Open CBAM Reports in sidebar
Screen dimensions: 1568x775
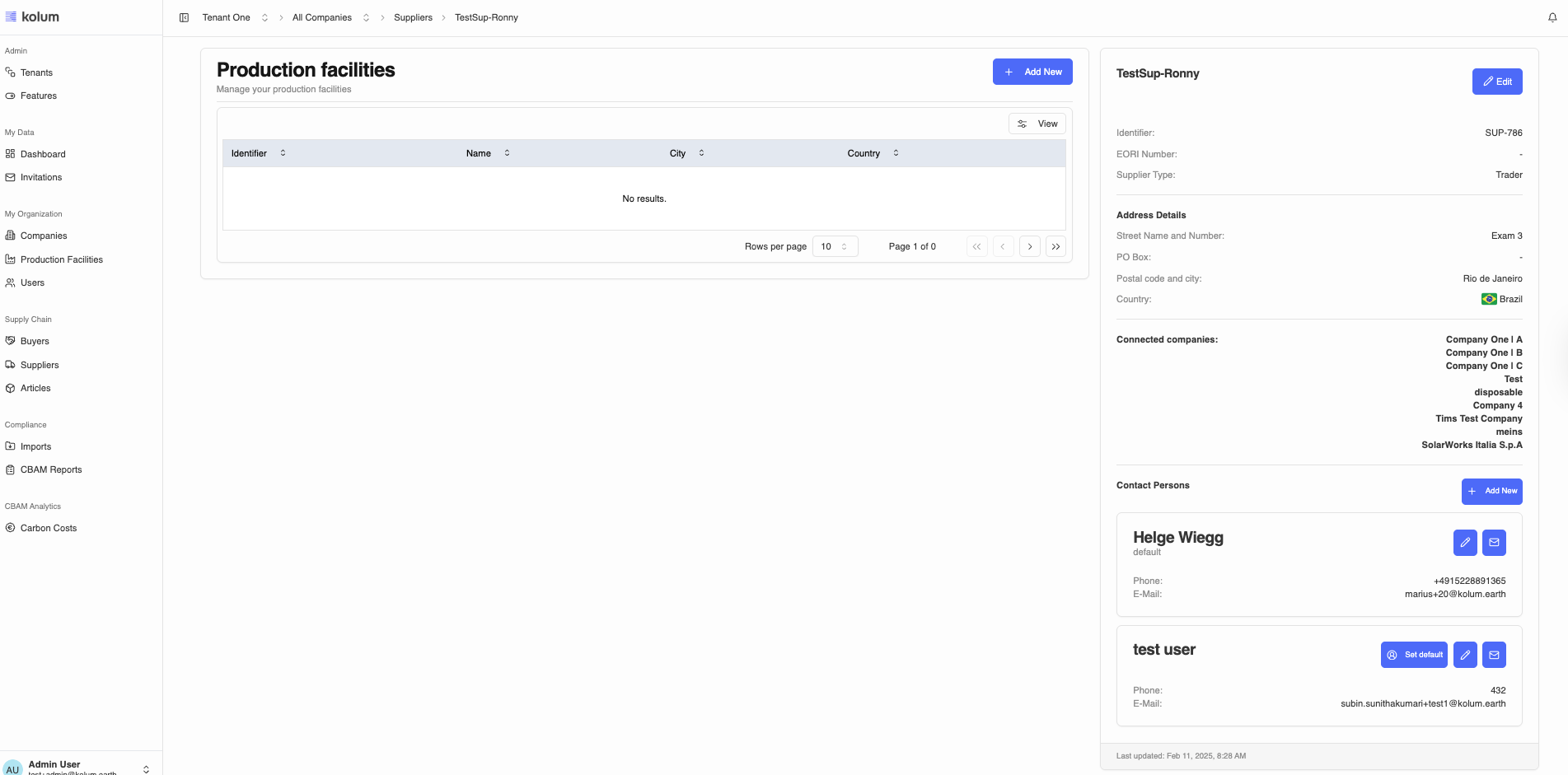51,469
